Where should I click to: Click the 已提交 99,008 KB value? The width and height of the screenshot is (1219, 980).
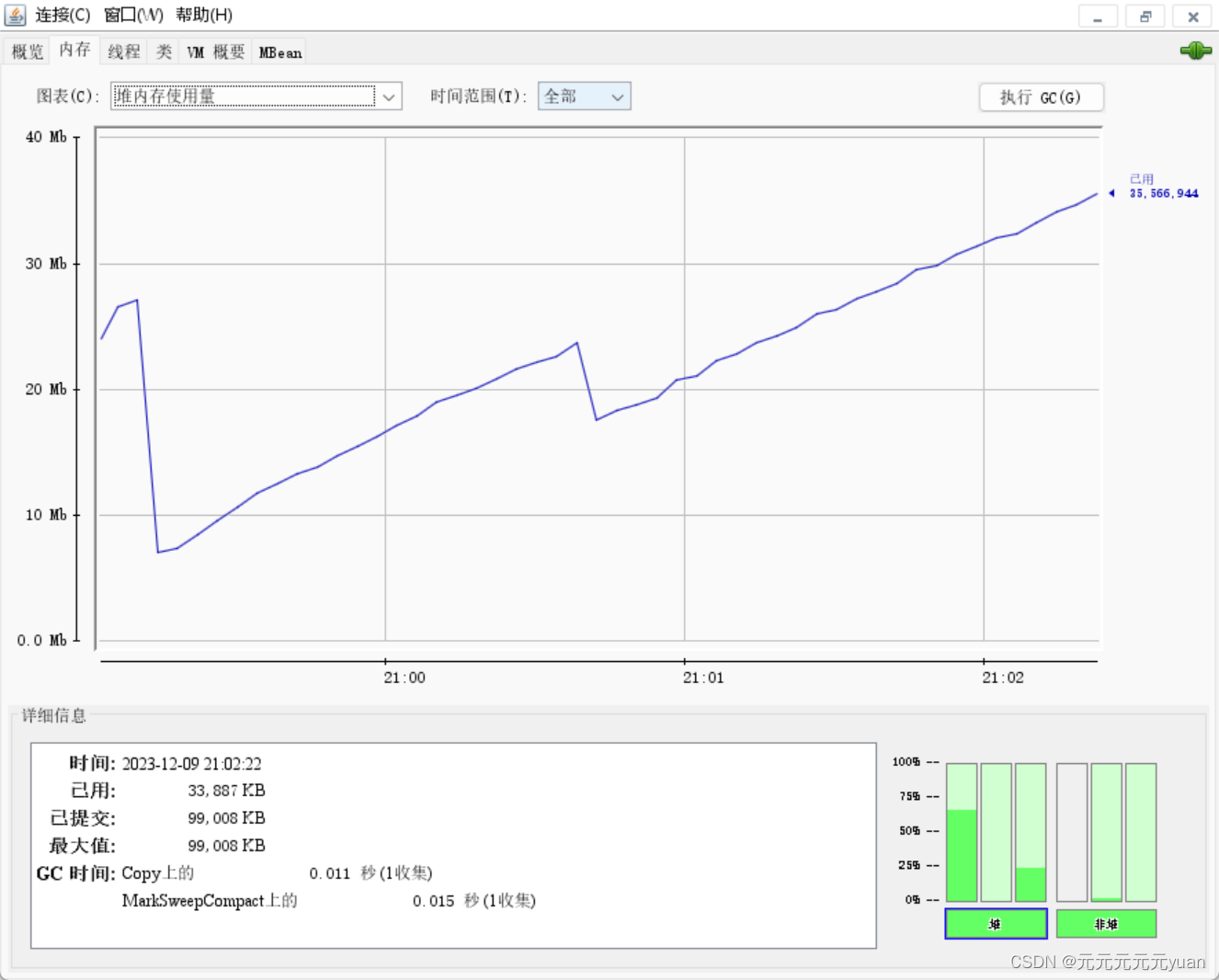pyautogui.click(x=226, y=818)
